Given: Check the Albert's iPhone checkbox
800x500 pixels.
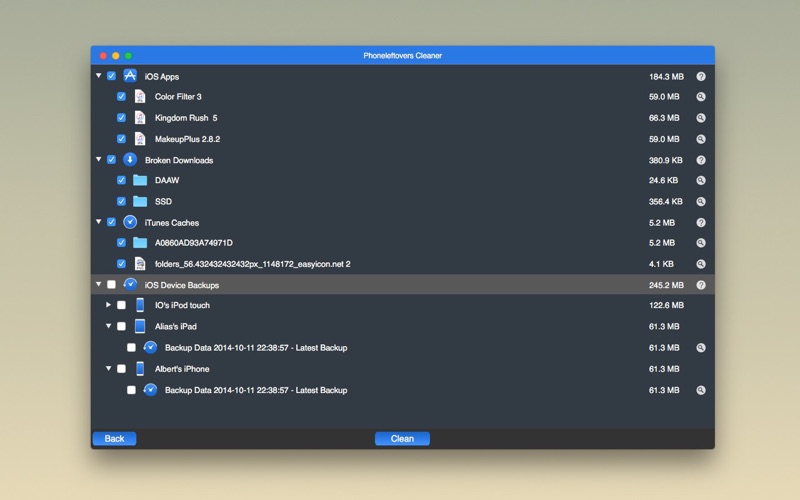Looking at the screenshot, I should click(121, 369).
